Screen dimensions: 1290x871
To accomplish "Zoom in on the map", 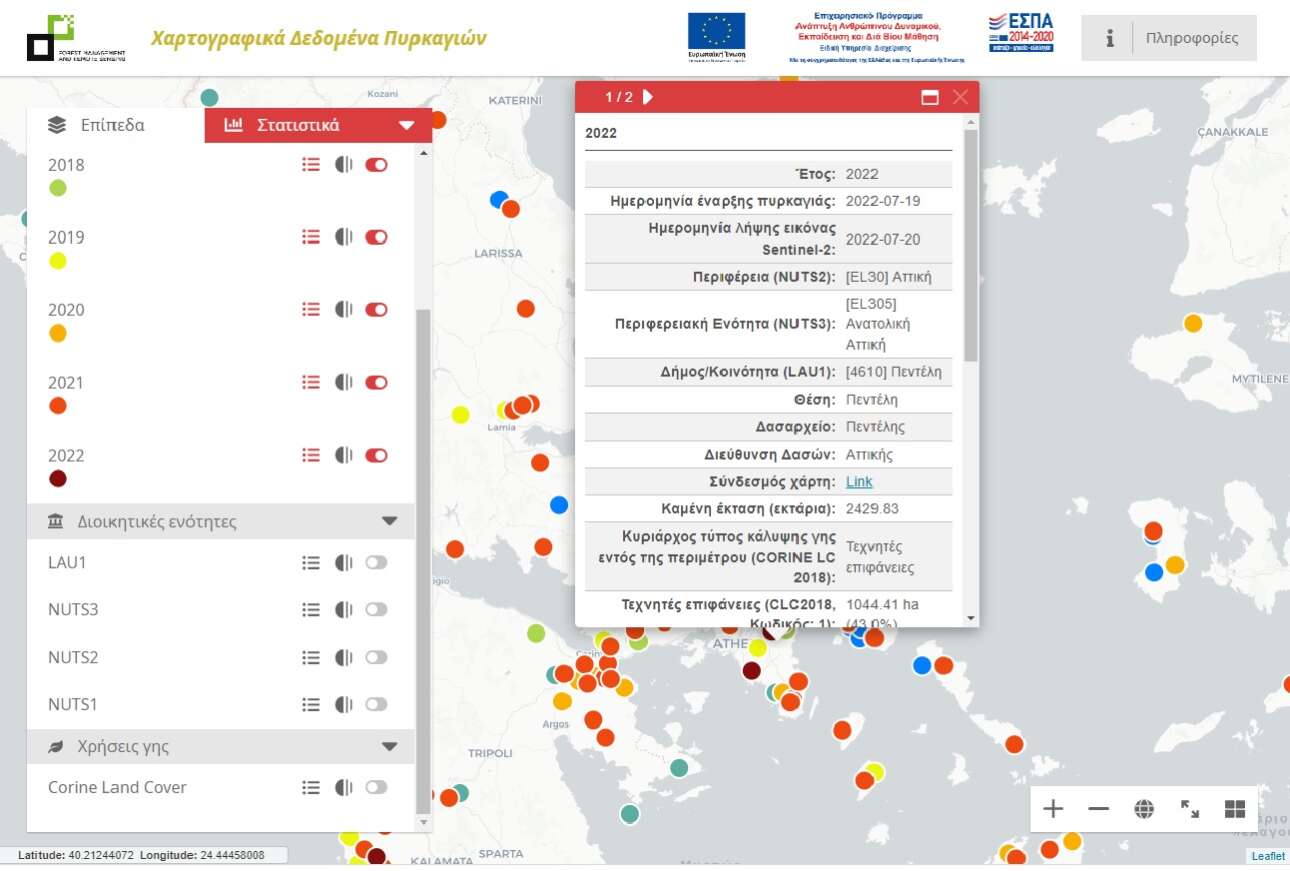I will [x=1052, y=808].
